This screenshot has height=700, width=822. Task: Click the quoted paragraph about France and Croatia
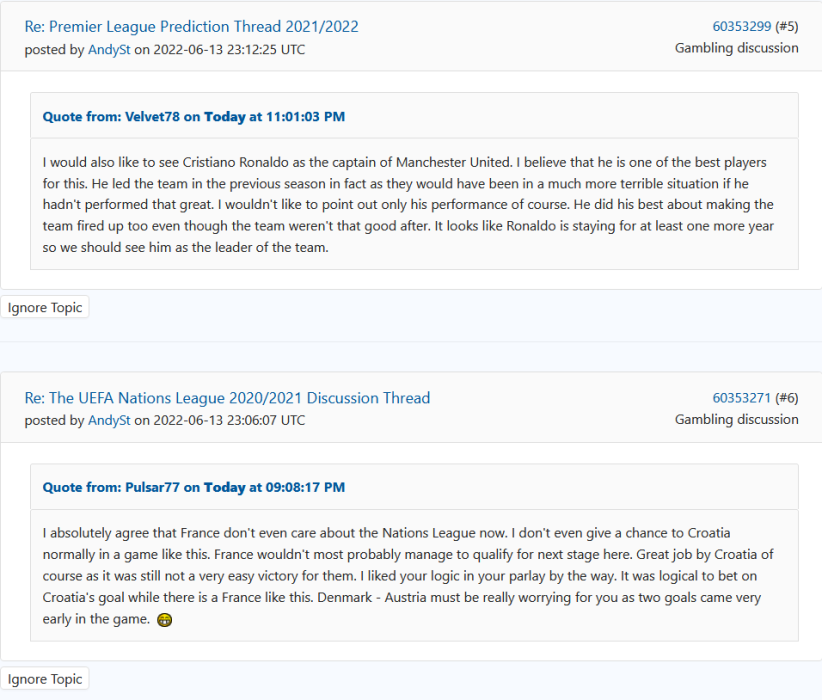point(408,576)
